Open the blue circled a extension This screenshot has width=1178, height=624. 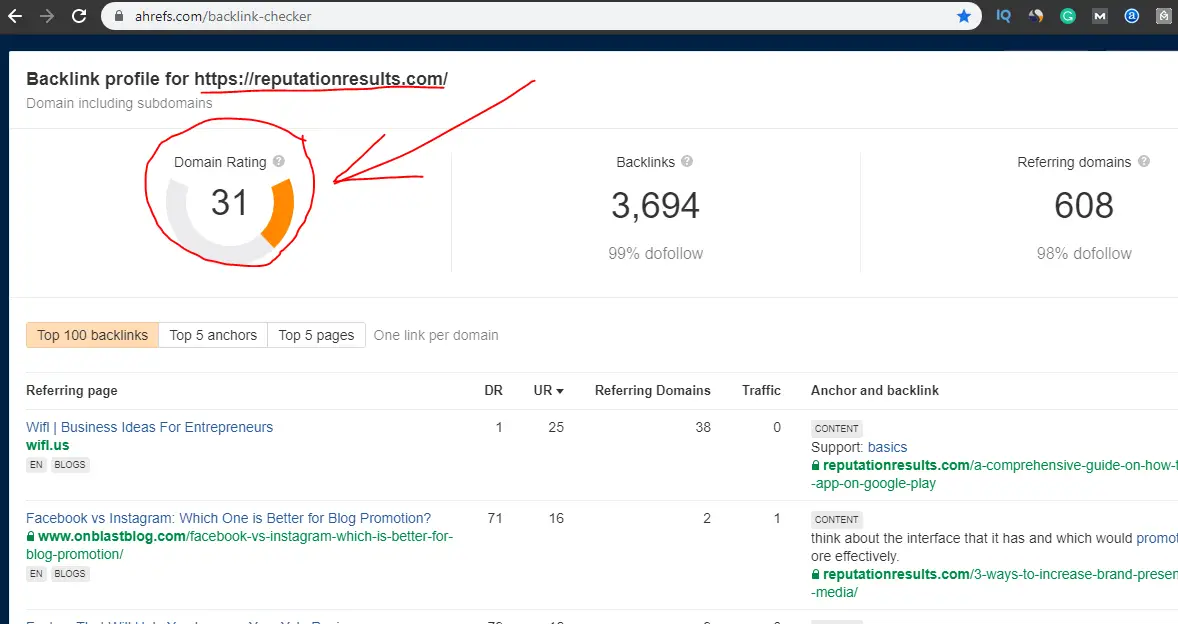point(1131,16)
